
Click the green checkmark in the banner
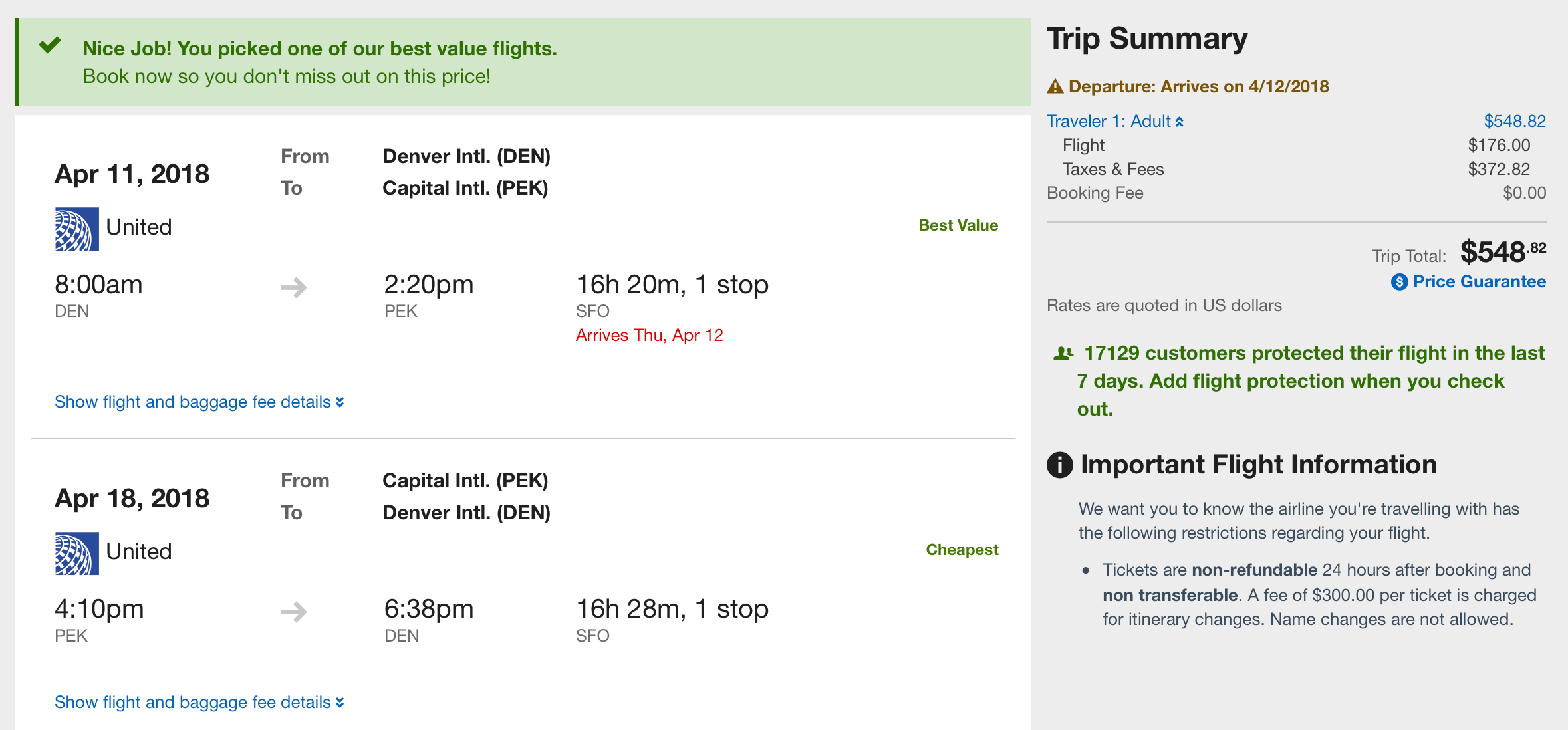(50, 46)
